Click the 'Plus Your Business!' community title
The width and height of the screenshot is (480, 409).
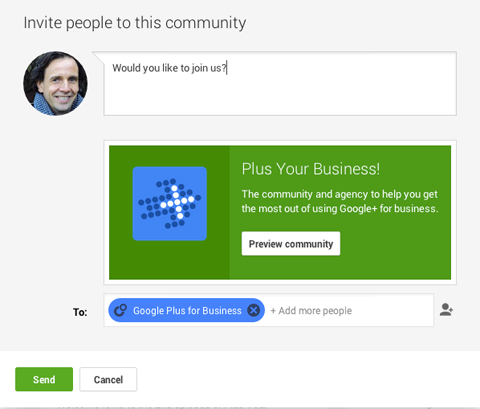[311, 169]
